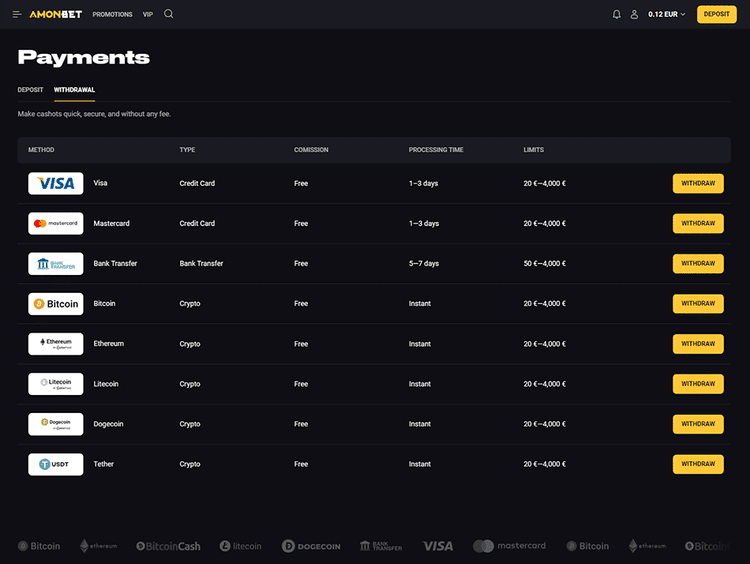750x564 pixels.
Task: Click the VISA footer logo
Action: [x=438, y=546]
